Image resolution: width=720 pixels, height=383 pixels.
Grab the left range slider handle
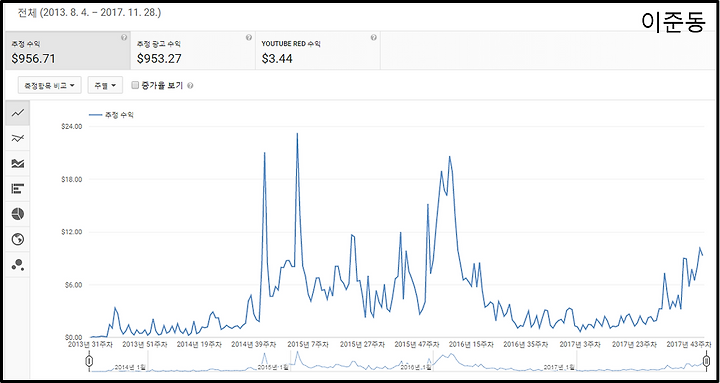89,361
